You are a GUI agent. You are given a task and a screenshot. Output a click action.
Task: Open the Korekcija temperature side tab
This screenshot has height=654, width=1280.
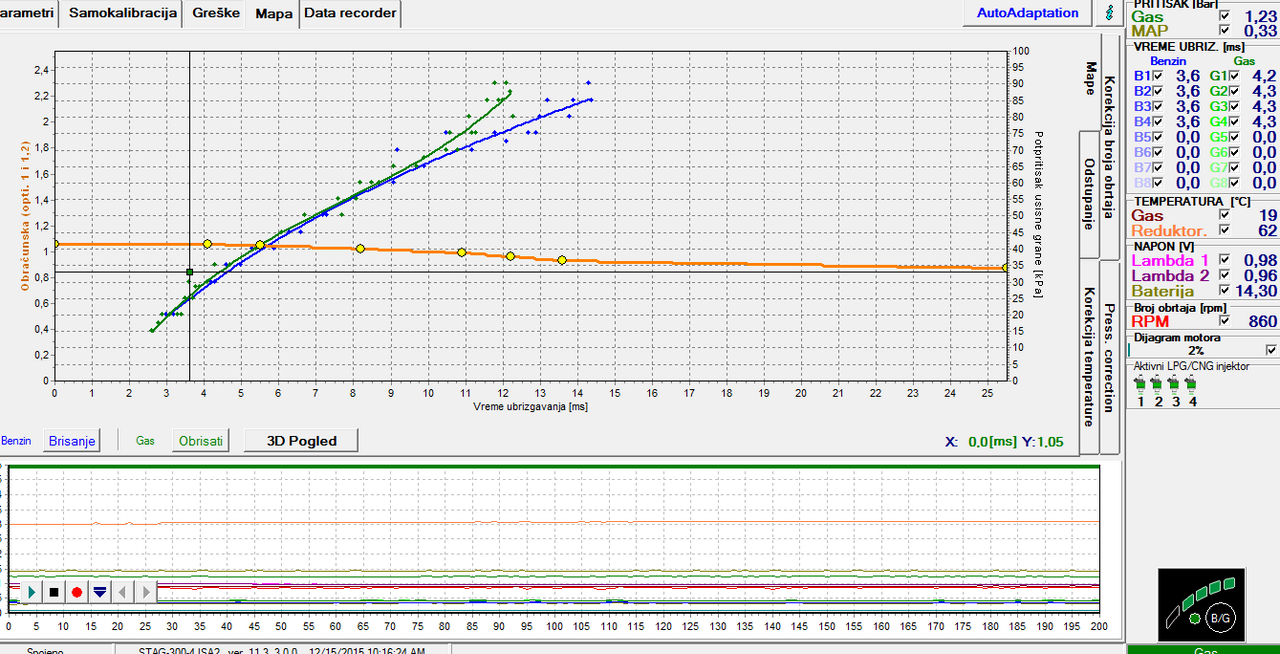tap(1087, 357)
